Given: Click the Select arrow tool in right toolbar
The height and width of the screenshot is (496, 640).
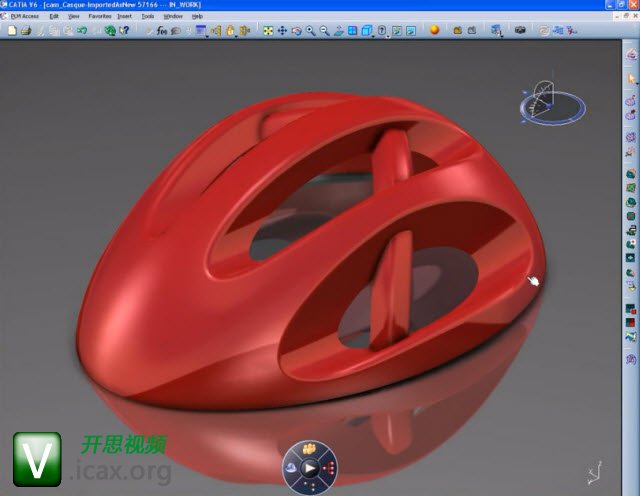Looking at the screenshot, I should [x=631, y=78].
